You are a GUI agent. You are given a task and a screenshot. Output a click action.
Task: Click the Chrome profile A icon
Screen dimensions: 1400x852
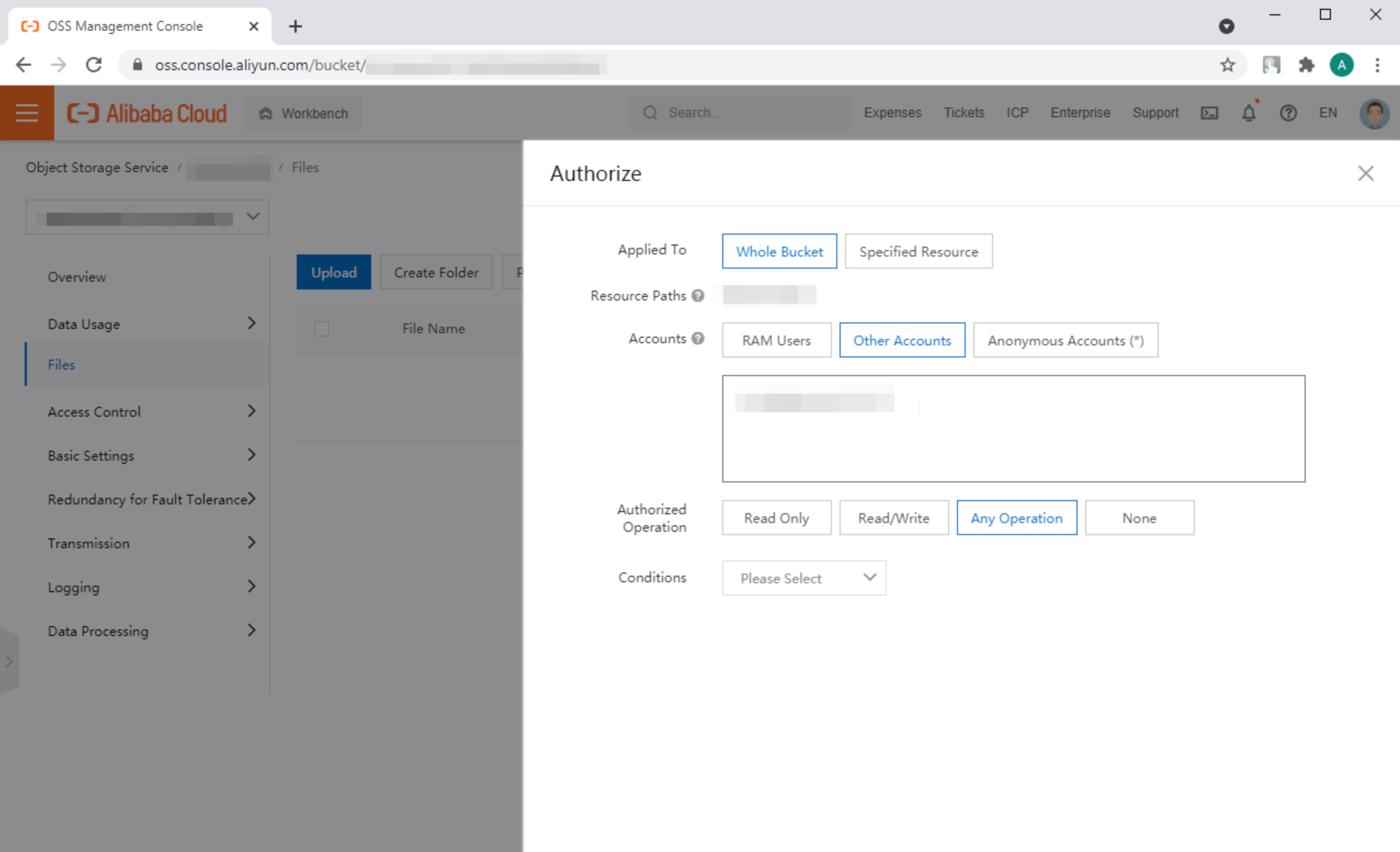pyautogui.click(x=1341, y=65)
